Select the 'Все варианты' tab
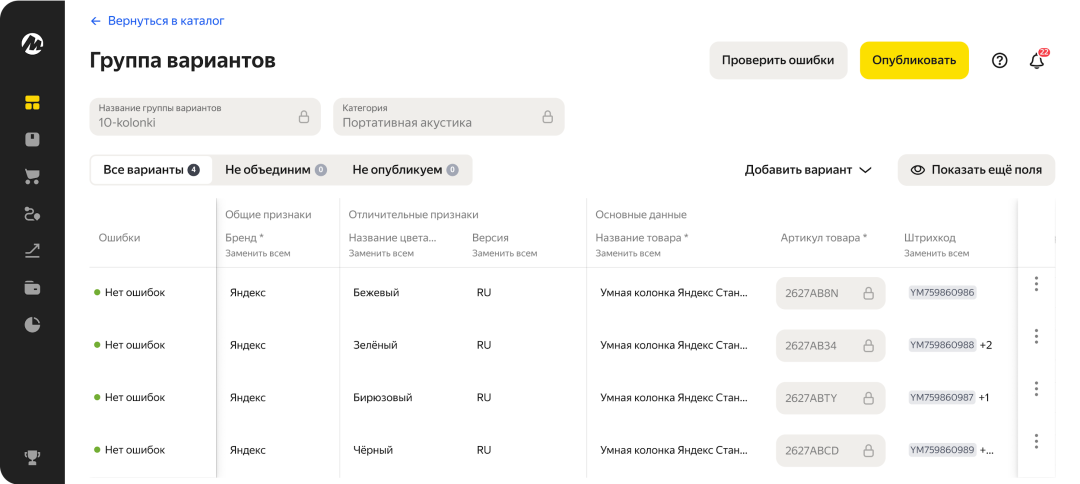1080x484 pixels. pyautogui.click(x=151, y=170)
